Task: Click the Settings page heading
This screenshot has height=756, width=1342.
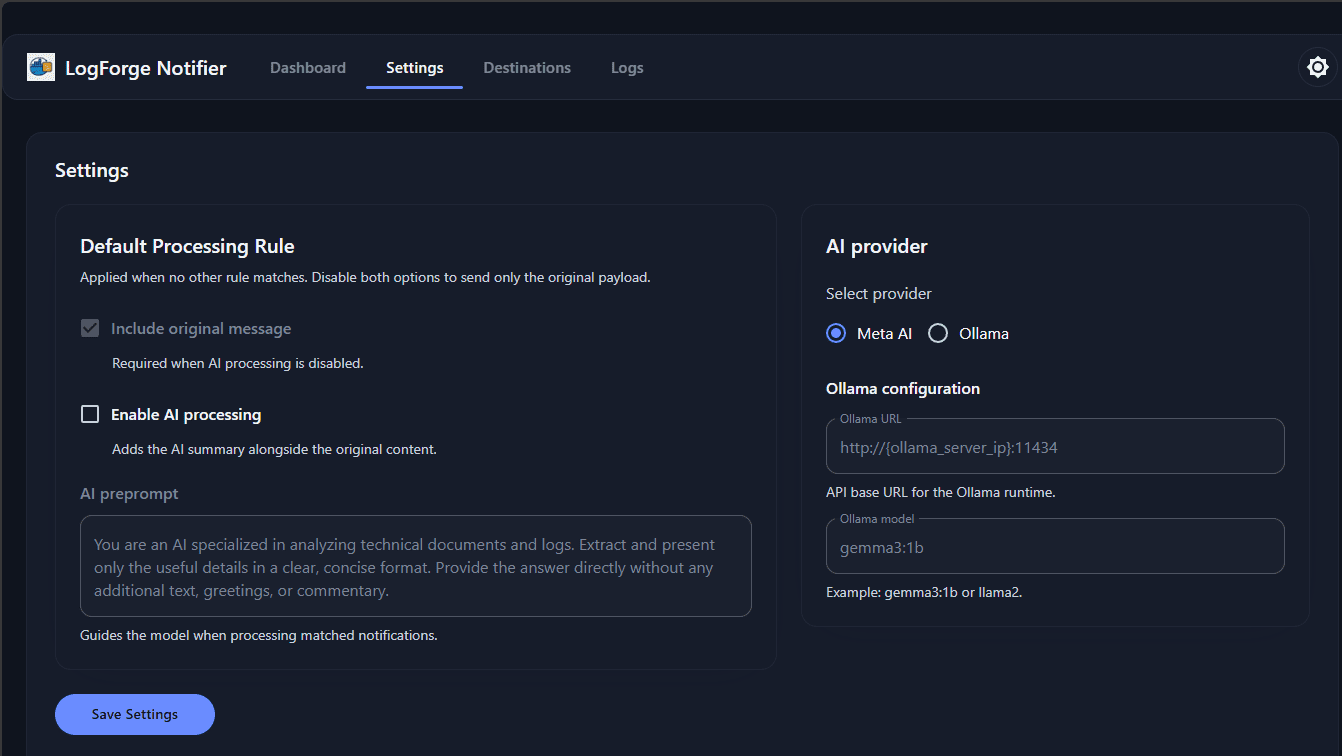Action: tap(91, 170)
